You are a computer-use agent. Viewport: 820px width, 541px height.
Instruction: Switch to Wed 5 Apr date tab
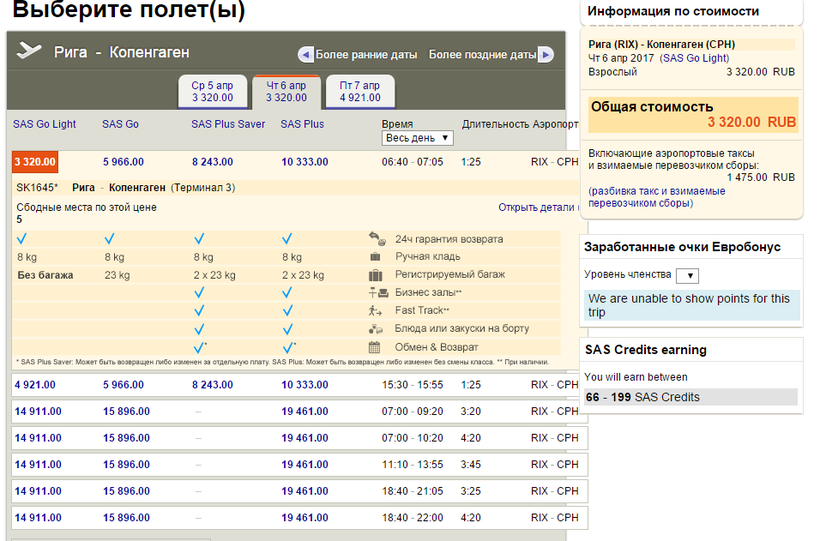click(212, 92)
